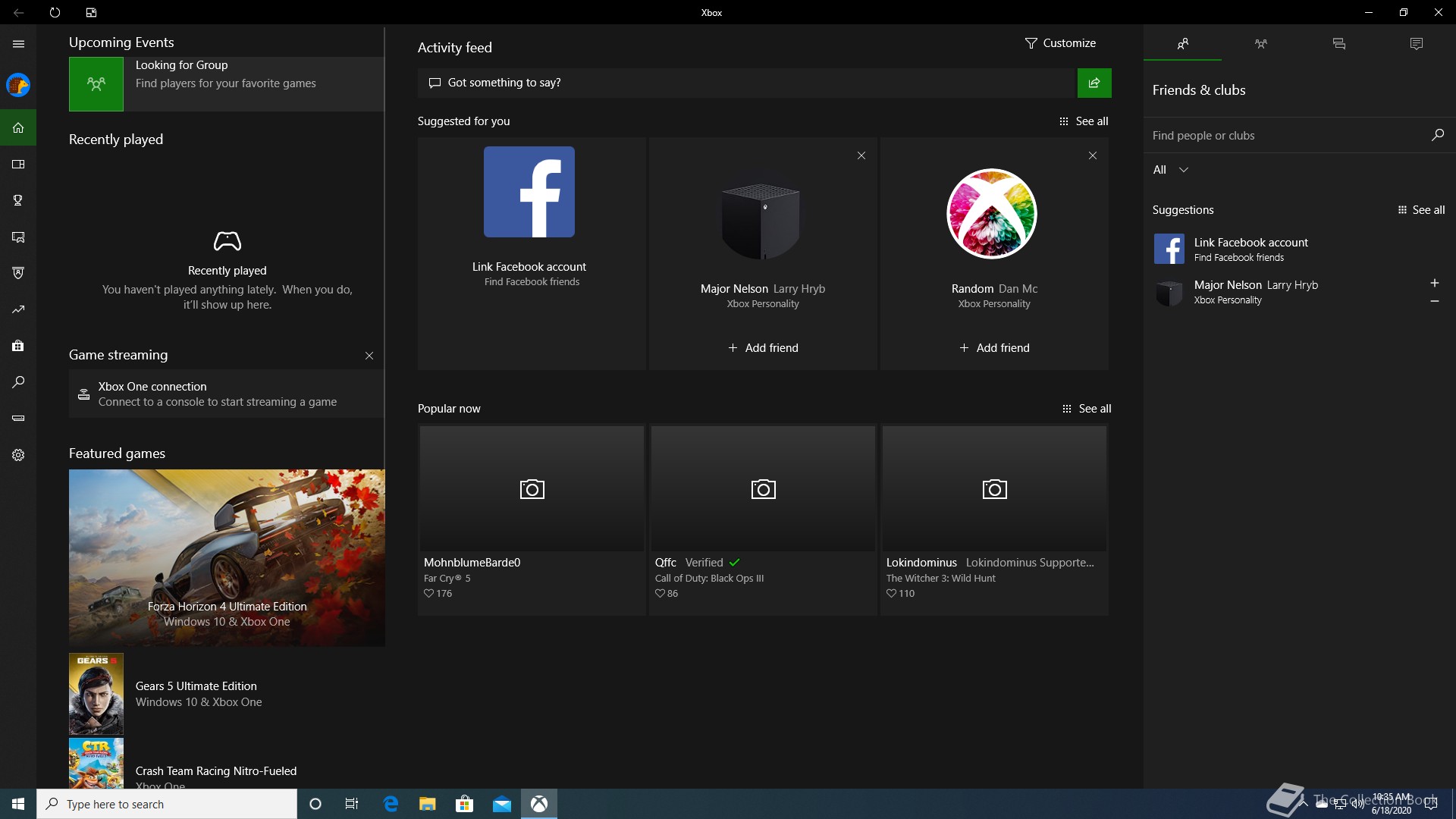Open Achievements trophy icon in sidebar

point(18,200)
